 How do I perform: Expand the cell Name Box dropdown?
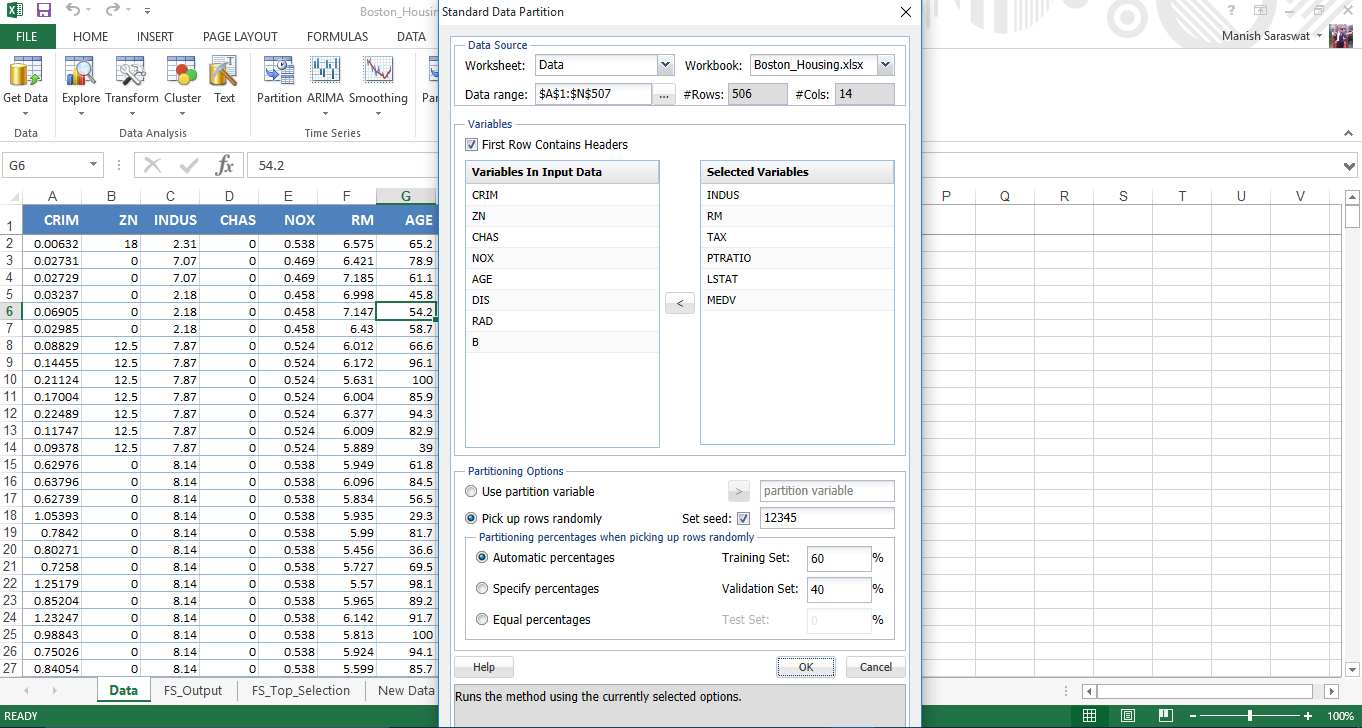(94, 165)
